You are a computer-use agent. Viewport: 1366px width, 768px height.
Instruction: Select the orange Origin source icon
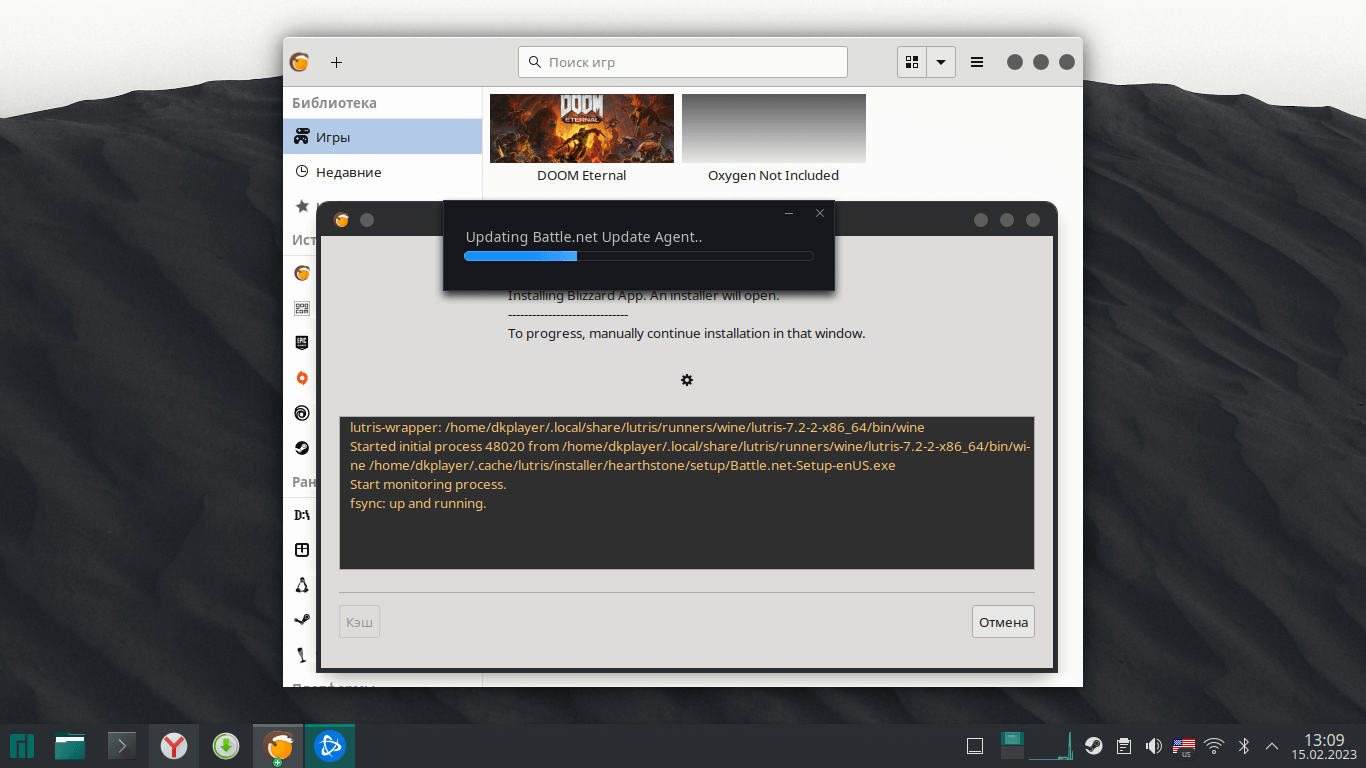(x=301, y=378)
